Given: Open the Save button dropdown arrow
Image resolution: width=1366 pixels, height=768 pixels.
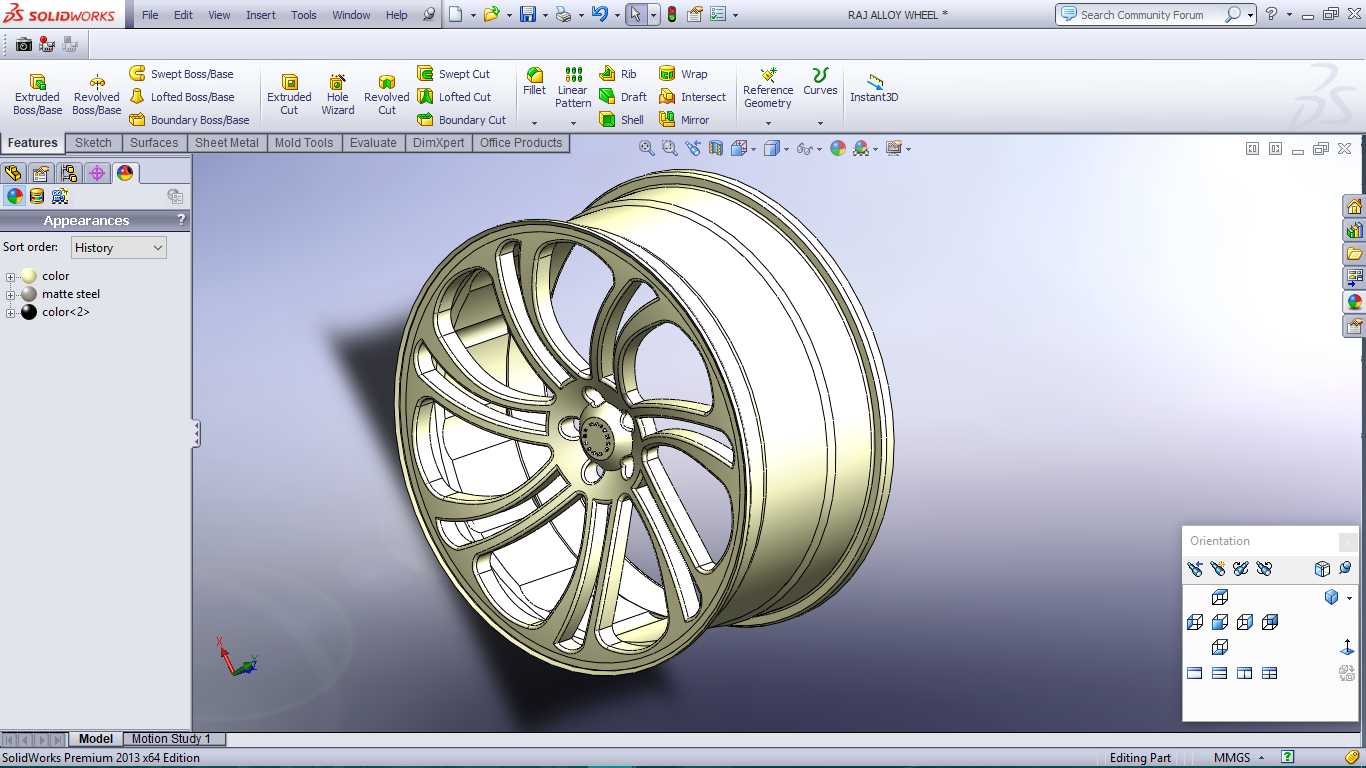Looking at the screenshot, I should click(x=545, y=15).
